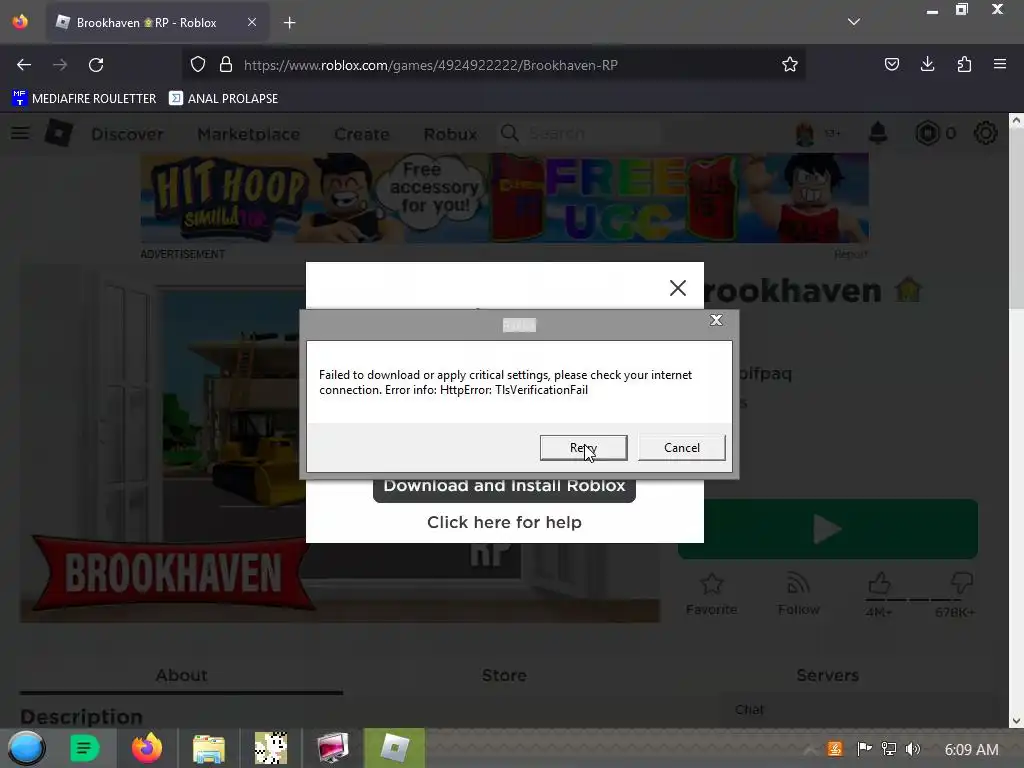Image resolution: width=1024 pixels, height=768 pixels.
Task: Open Firefox from the taskbar
Action: 147,748
